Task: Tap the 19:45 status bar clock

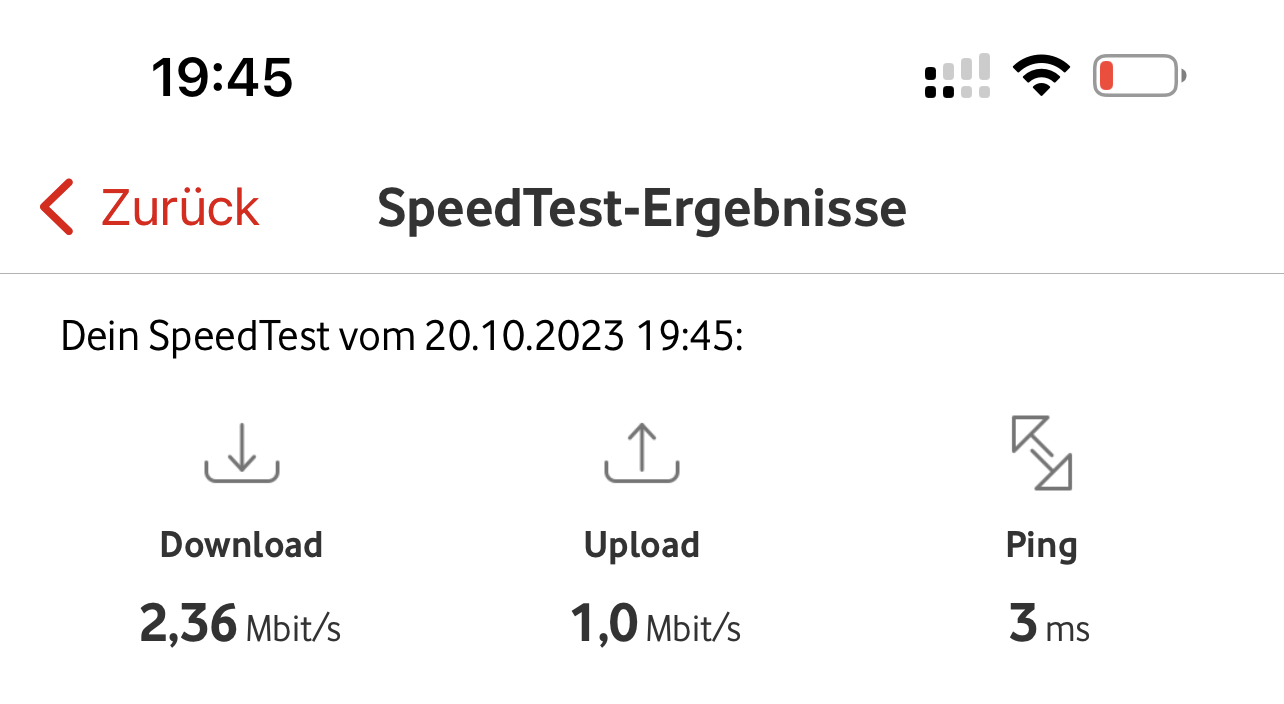Action: pos(222,77)
